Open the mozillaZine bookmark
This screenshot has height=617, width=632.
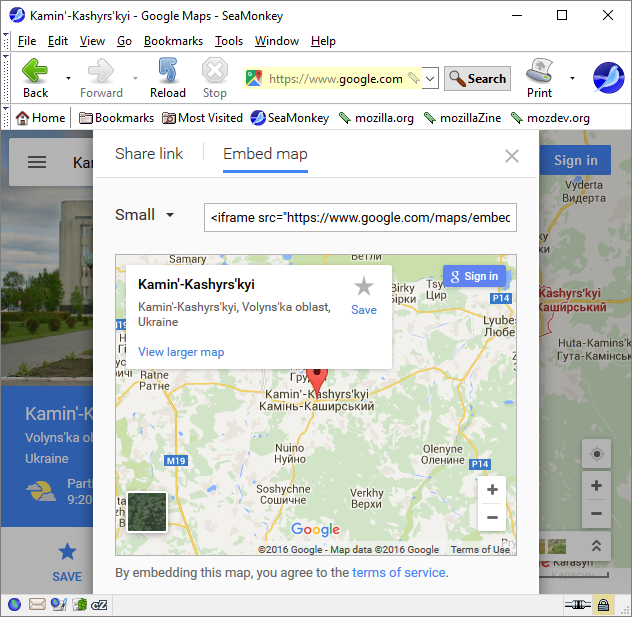pos(462,118)
